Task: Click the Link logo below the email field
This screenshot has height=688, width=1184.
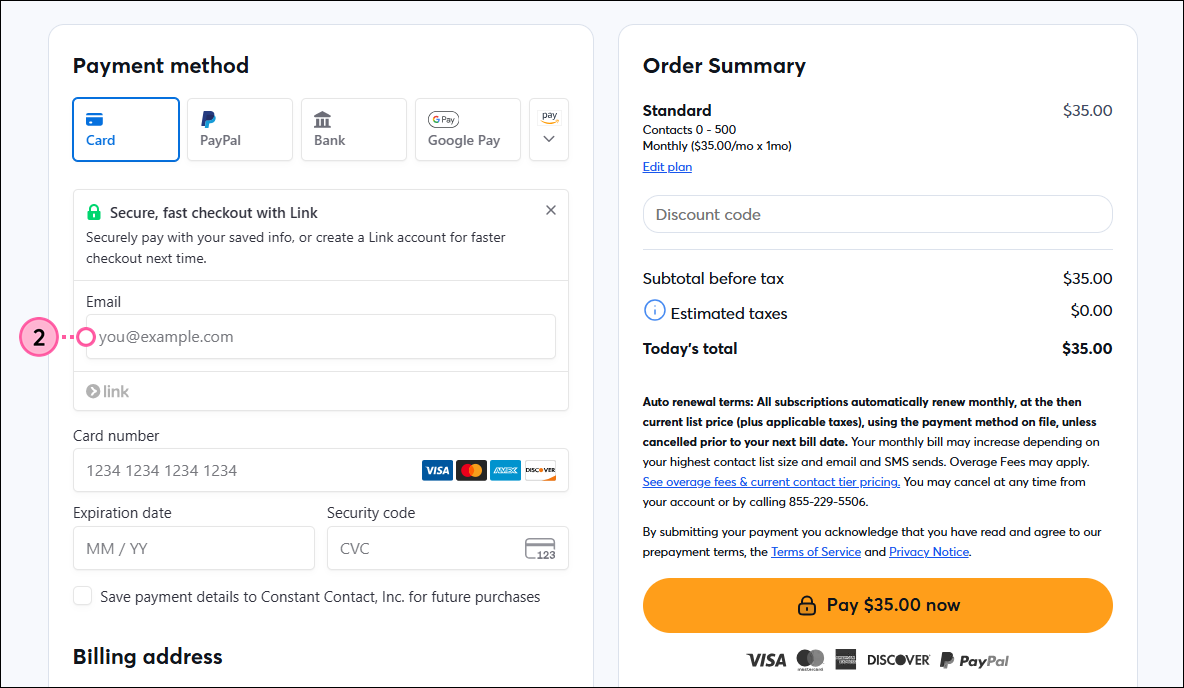Action: click(x=107, y=390)
